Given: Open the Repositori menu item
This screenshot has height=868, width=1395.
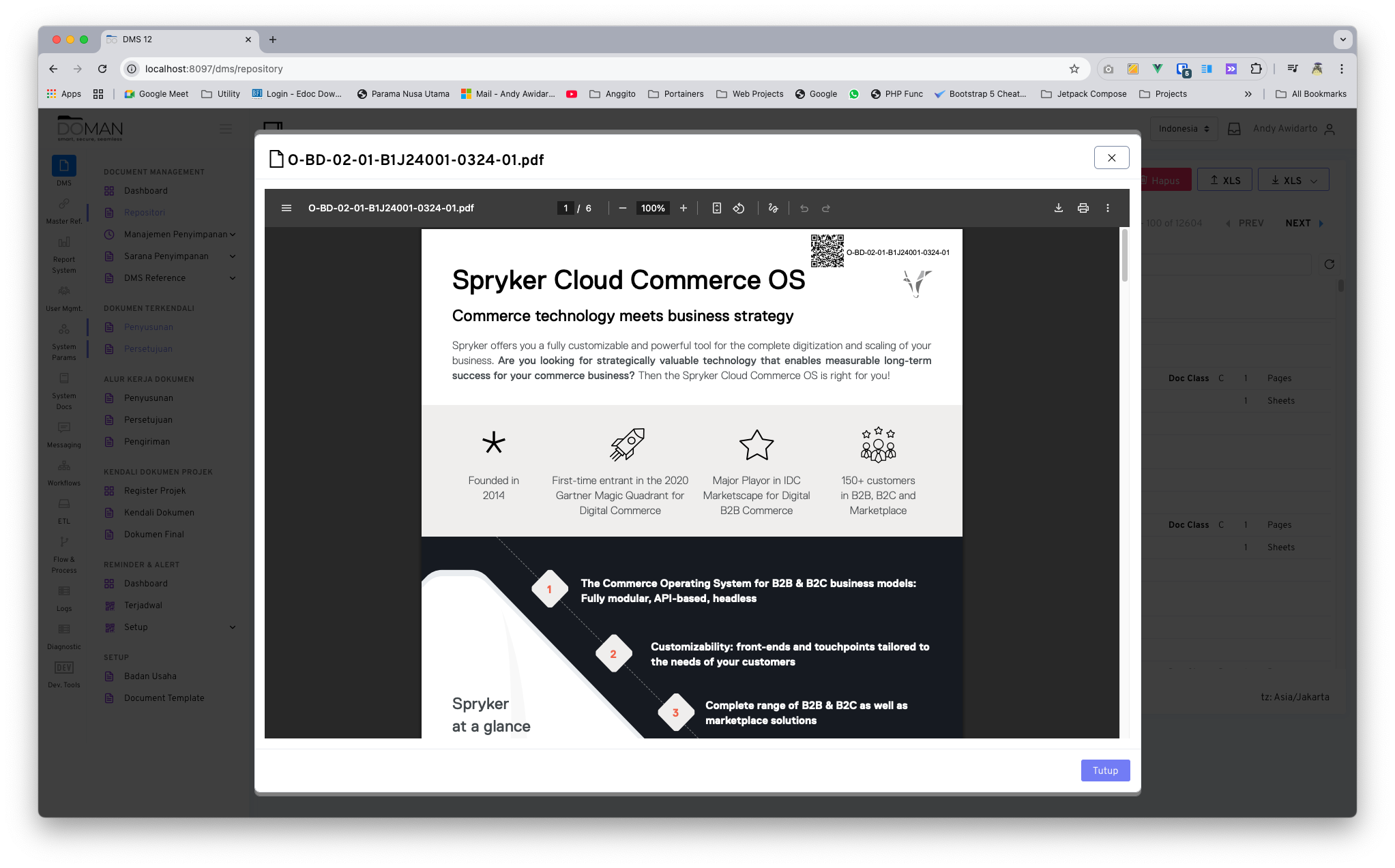Looking at the screenshot, I should (144, 212).
